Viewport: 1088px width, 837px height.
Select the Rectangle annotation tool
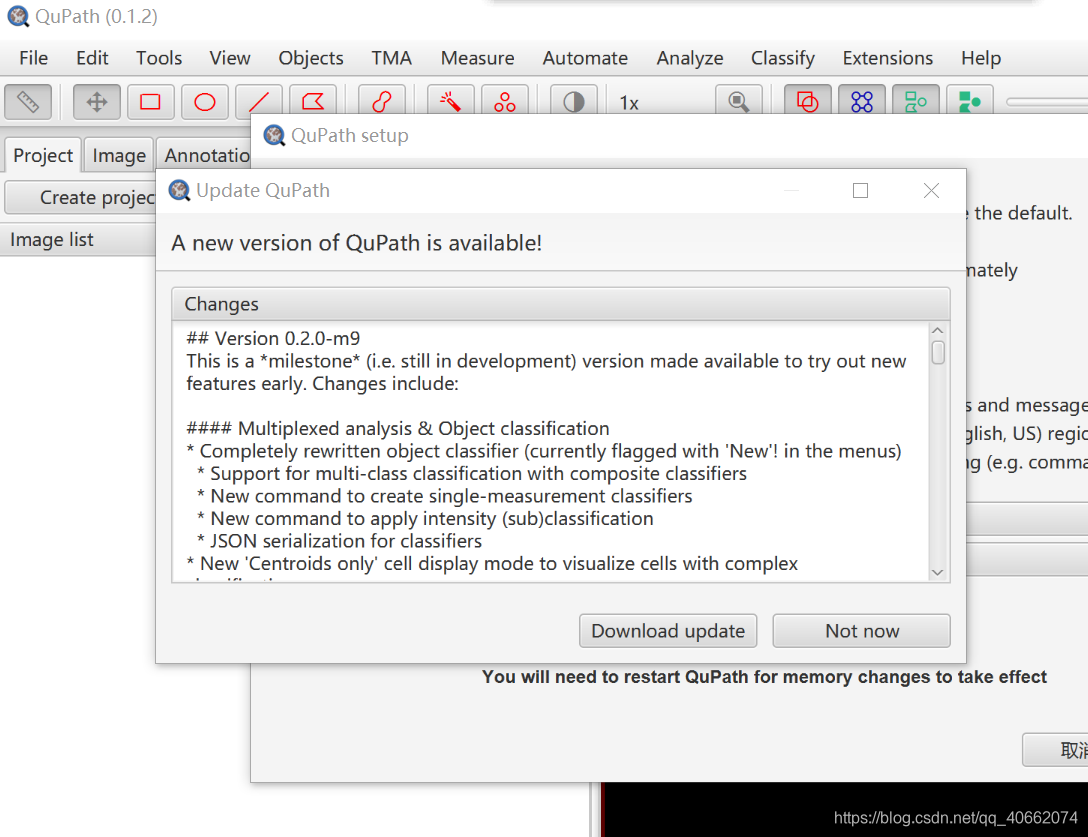[151, 102]
